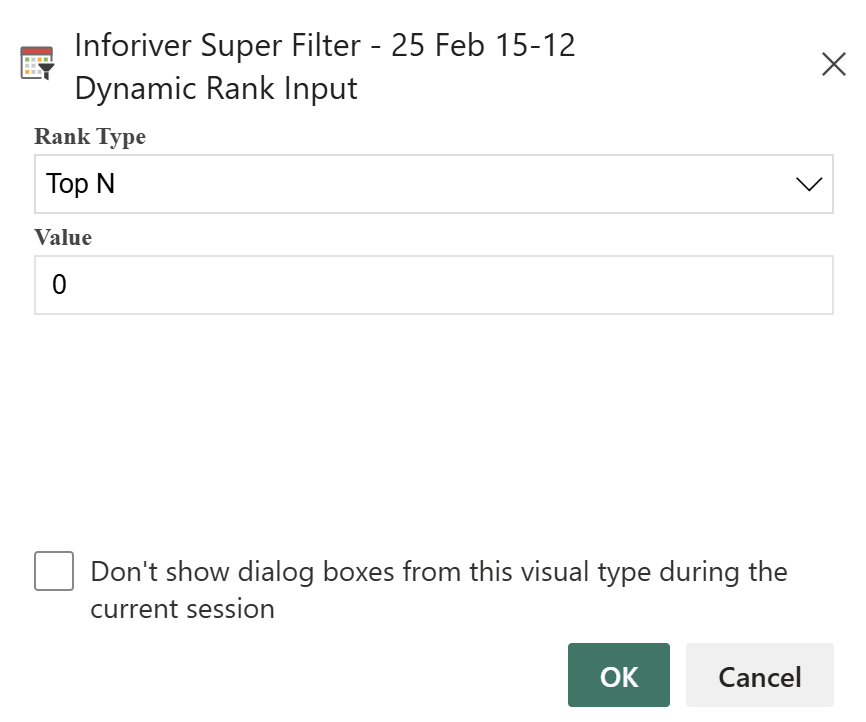This screenshot has width=866, height=722.
Task: Confirm with the green OK button
Action: click(619, 674)
